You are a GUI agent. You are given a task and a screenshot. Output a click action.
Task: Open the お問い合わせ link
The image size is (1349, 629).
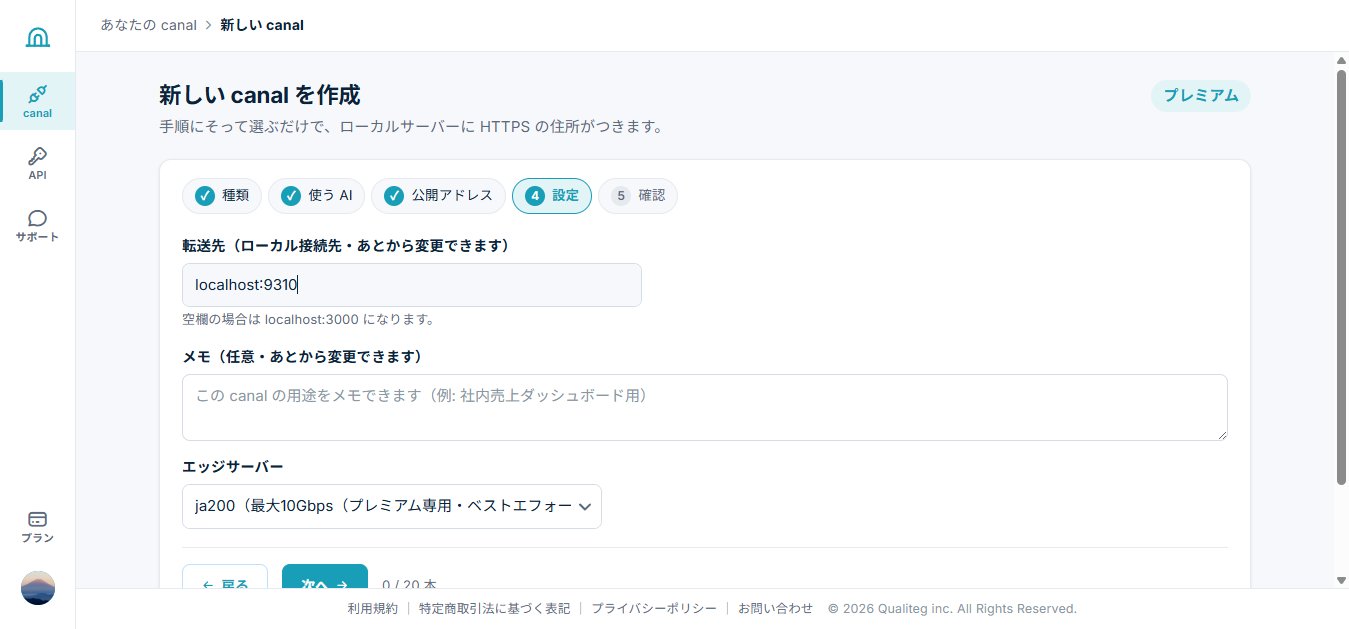tap(776, 608)
